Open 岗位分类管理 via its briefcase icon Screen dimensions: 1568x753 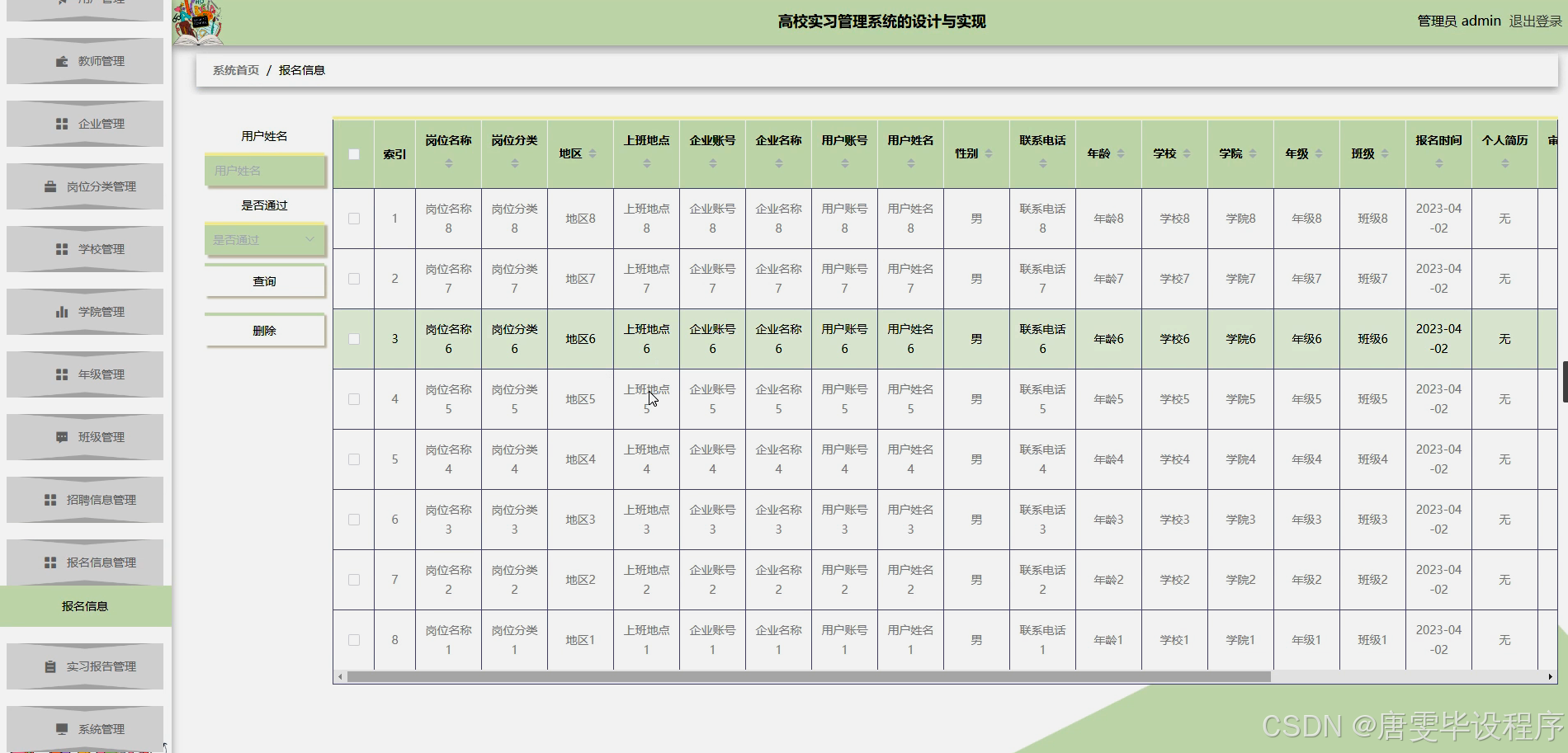(x=50, y=186)
